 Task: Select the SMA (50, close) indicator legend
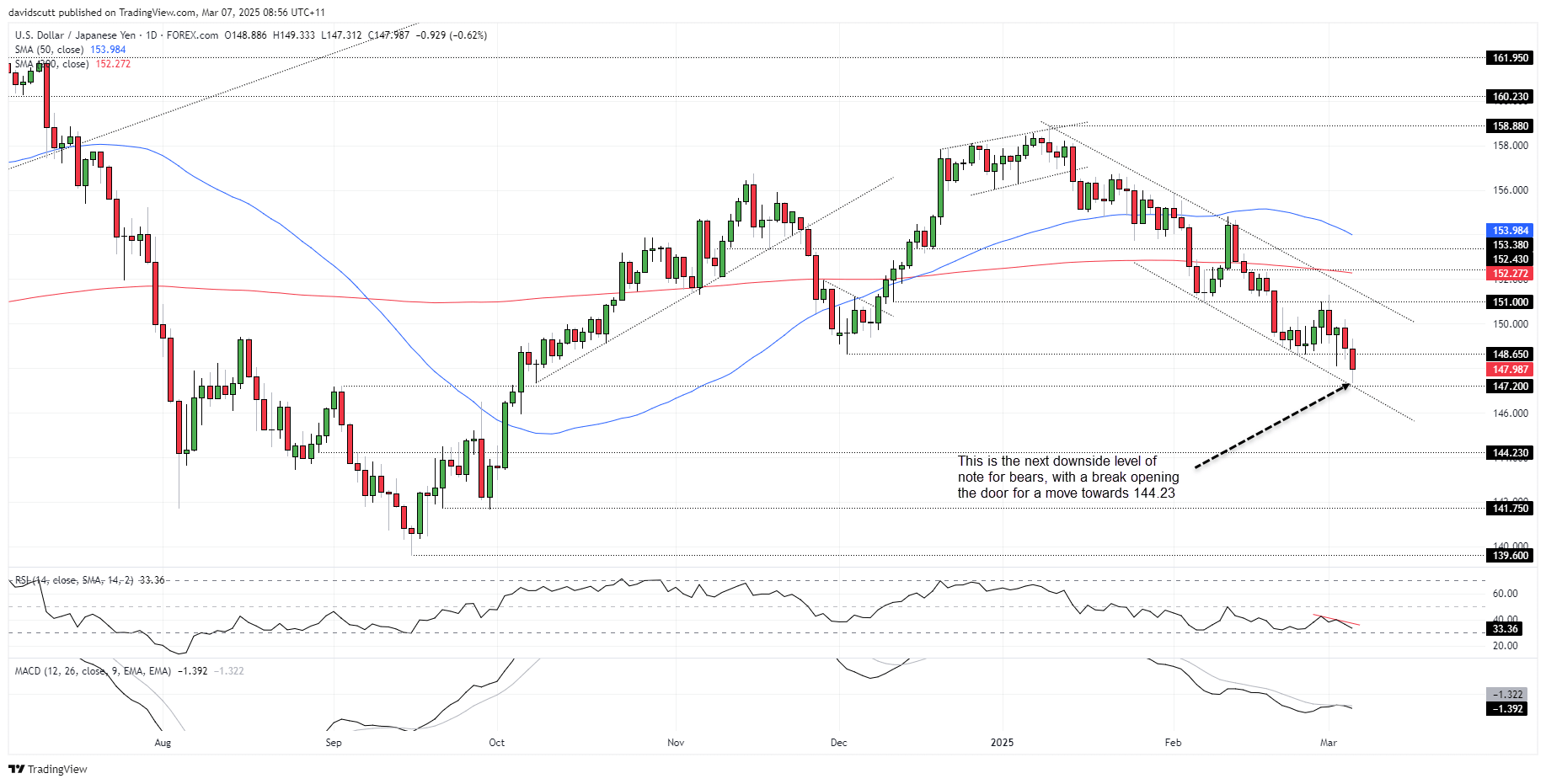(70, 50)
